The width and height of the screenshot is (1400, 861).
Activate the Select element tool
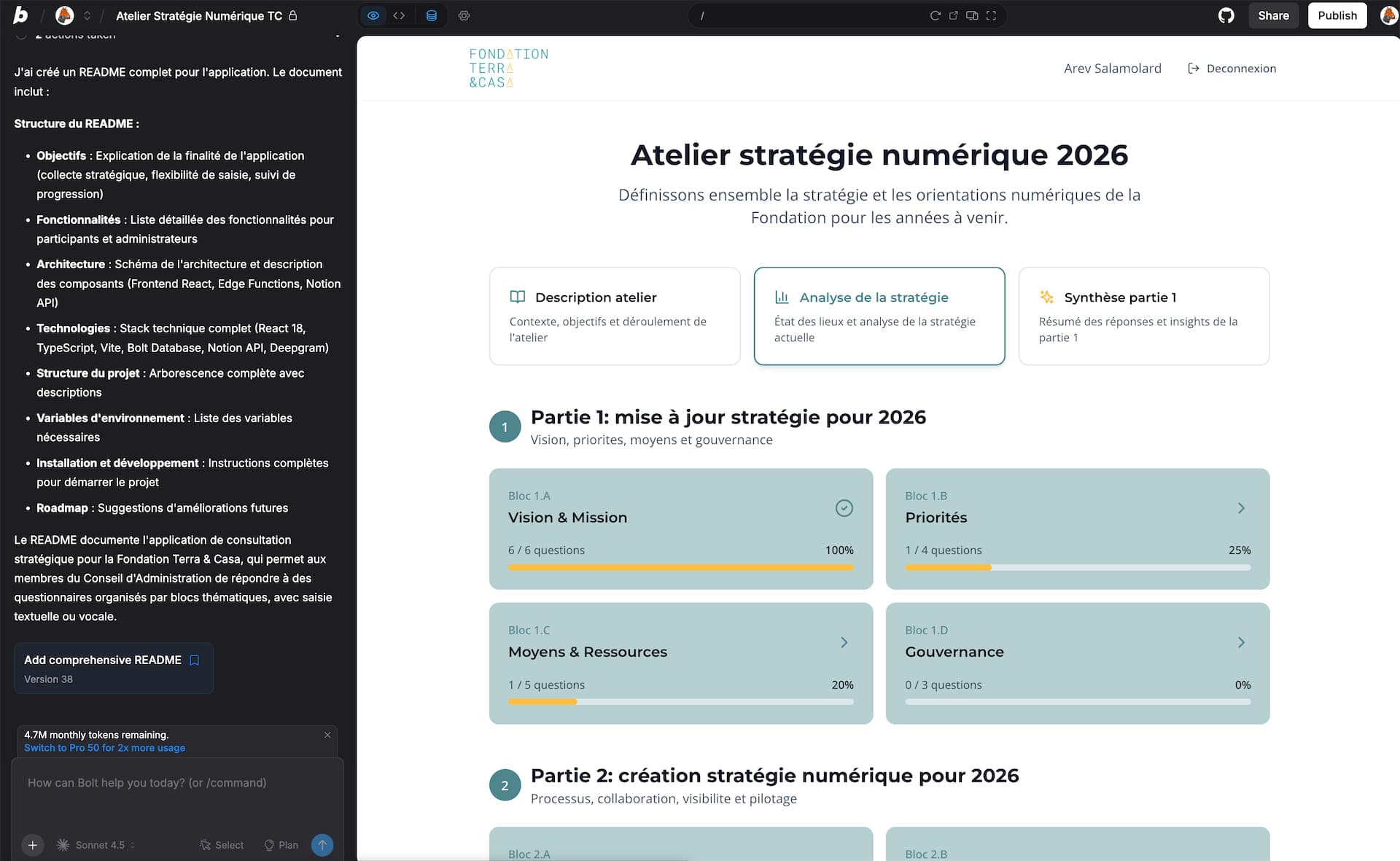222,845
